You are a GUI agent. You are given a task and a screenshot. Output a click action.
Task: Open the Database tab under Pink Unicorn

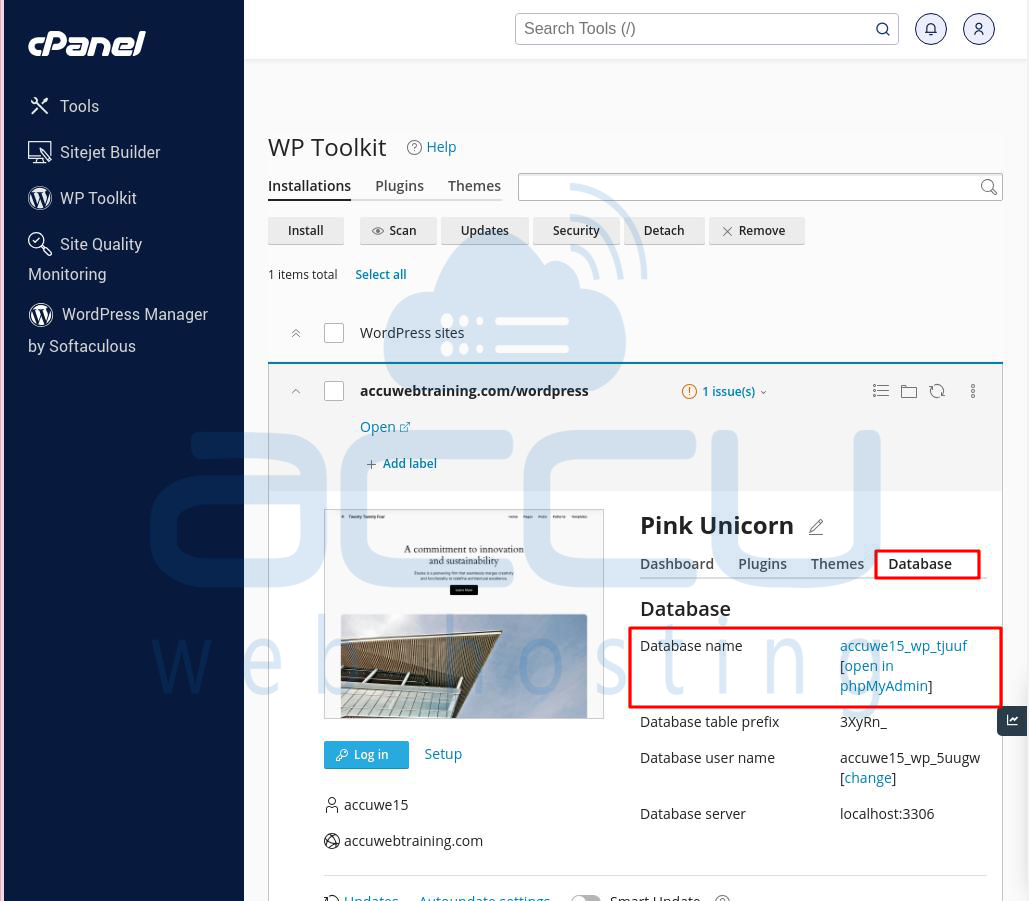(x=919, y=564)
